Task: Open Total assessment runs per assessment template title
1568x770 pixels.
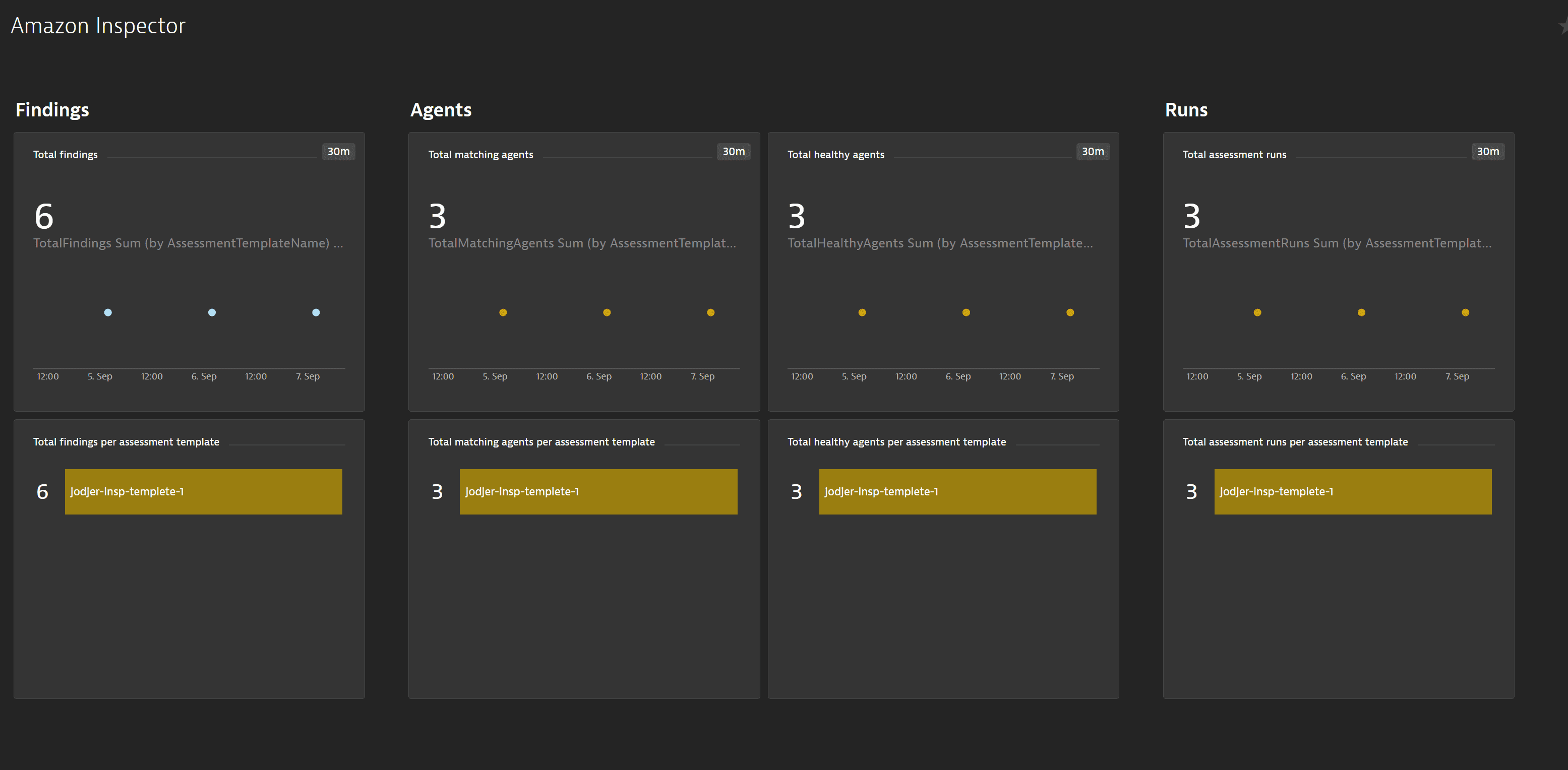Action: coord(1295,442)
